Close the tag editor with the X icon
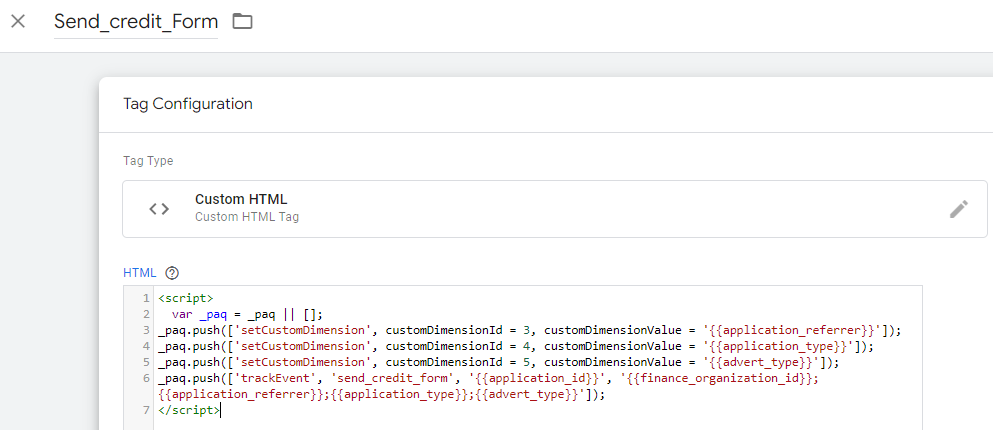 point(18,21)
